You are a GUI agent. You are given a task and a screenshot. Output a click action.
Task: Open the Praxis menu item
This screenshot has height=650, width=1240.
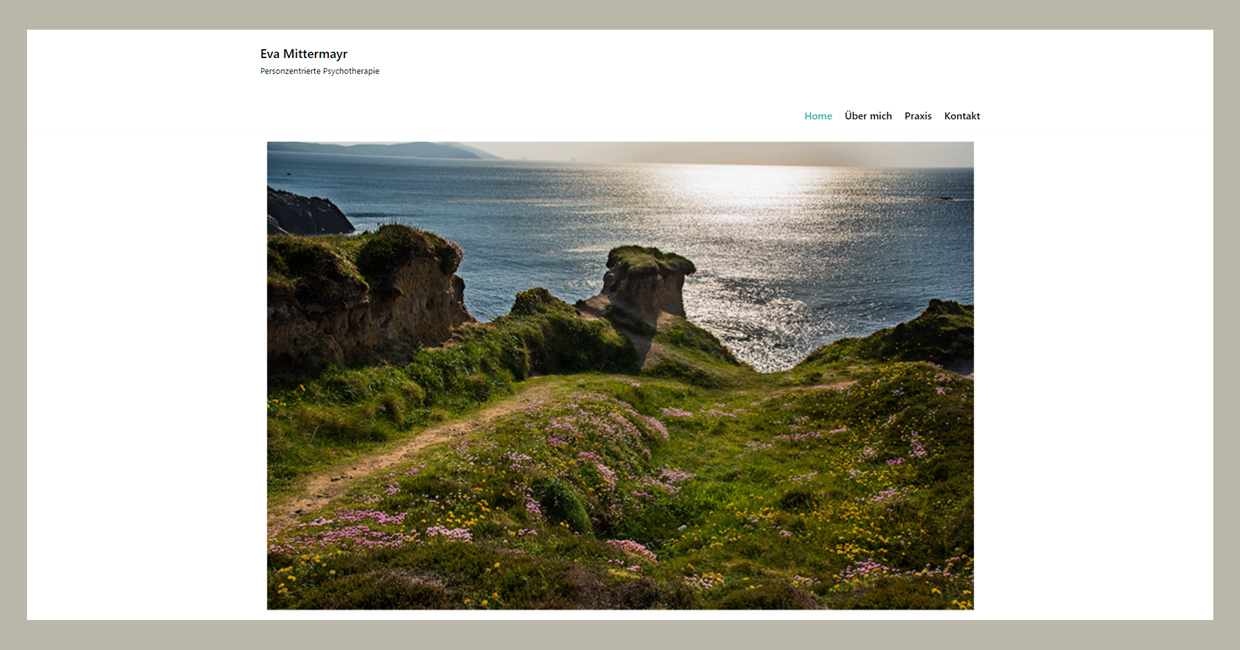[x=918, y=116]
